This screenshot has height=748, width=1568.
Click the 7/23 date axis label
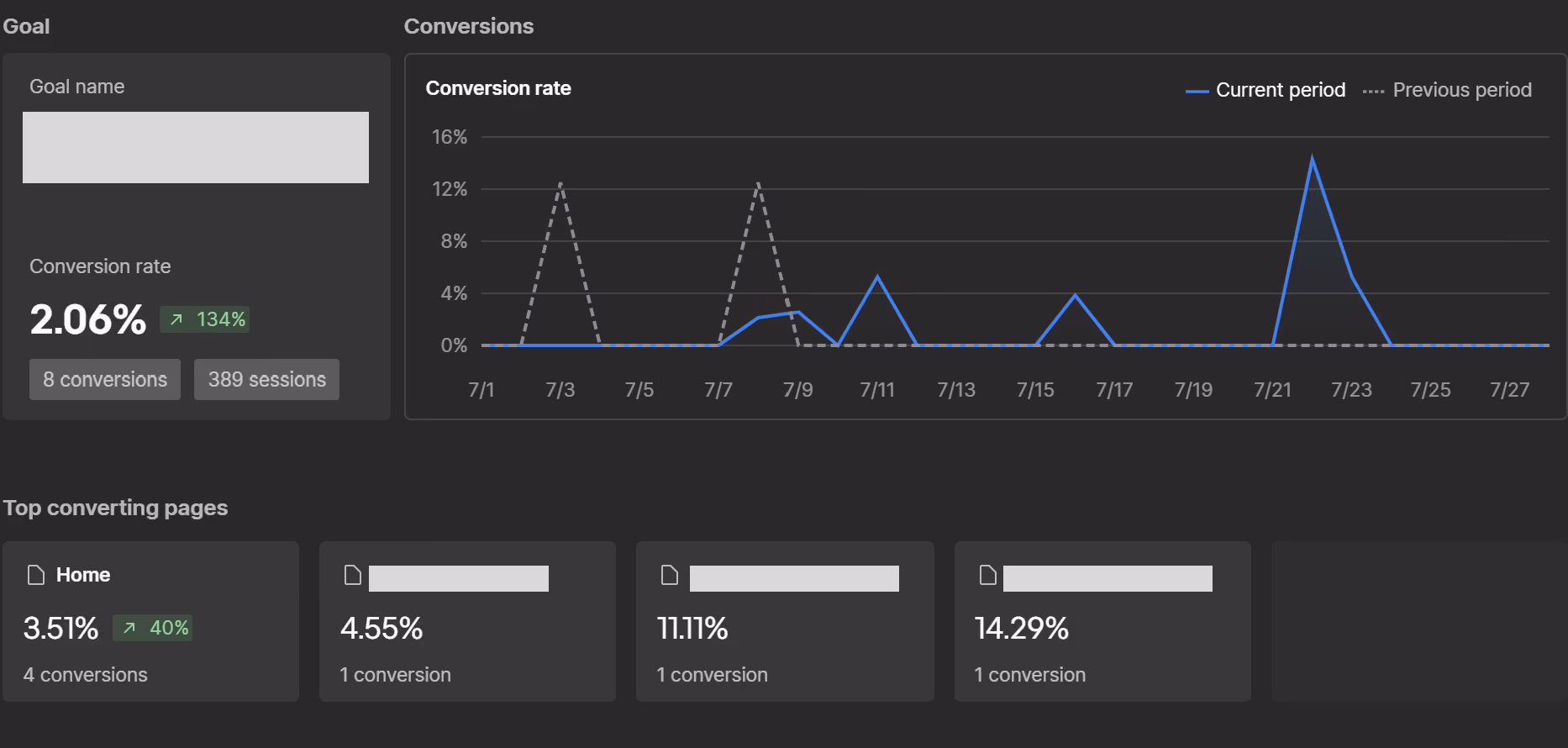[1351, 390]
